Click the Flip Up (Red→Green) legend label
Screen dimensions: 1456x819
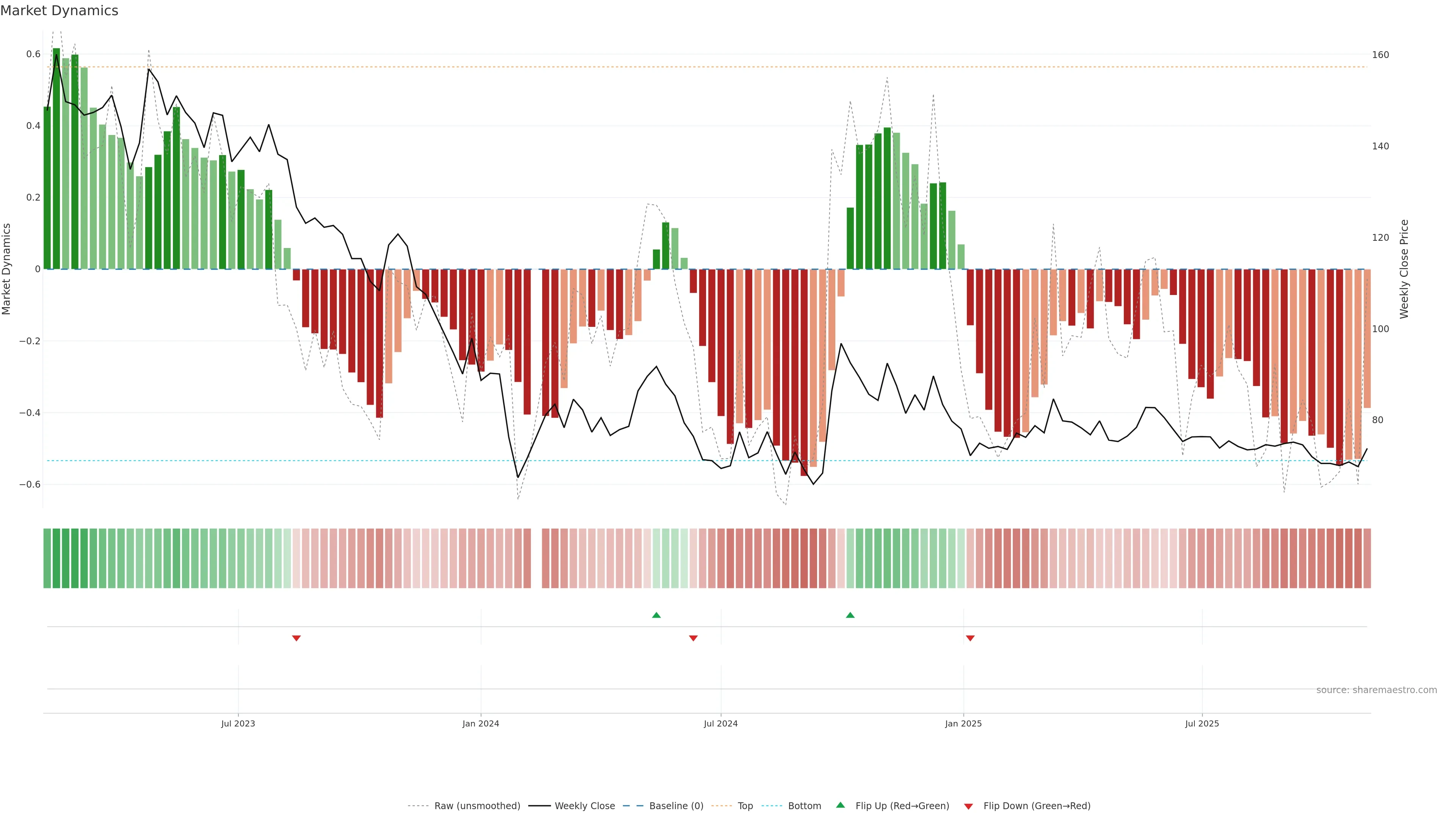pos(902,806)
